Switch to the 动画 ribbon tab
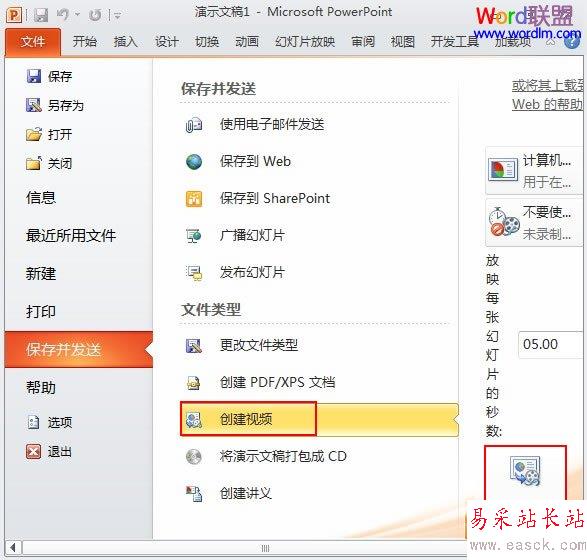The height and width of the screenshot is (560, 587). [x=247, y=41]
